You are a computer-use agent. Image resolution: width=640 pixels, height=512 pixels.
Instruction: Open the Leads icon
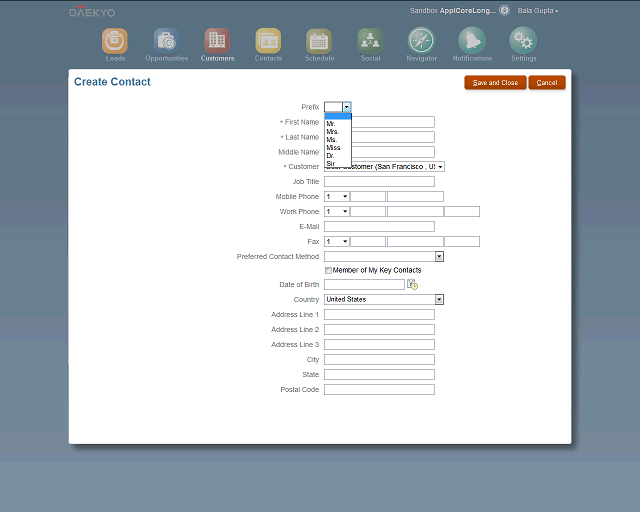coord(115,40)
